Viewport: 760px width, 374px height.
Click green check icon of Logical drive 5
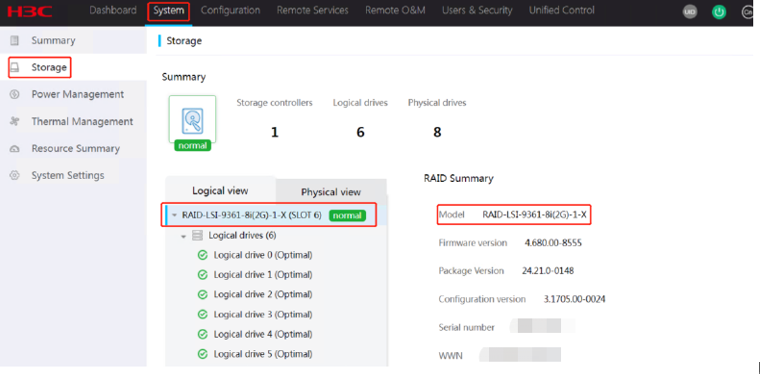coord(203,354)
